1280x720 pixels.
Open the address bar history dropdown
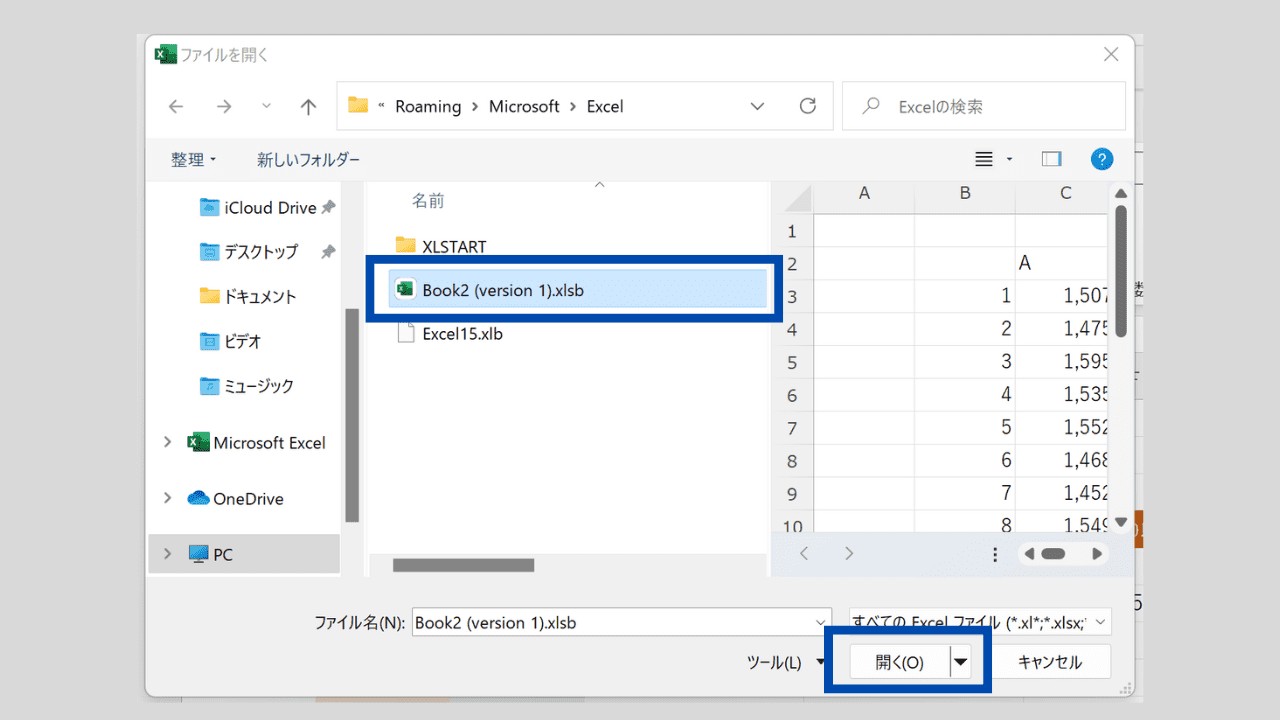[x=757, y=106]
